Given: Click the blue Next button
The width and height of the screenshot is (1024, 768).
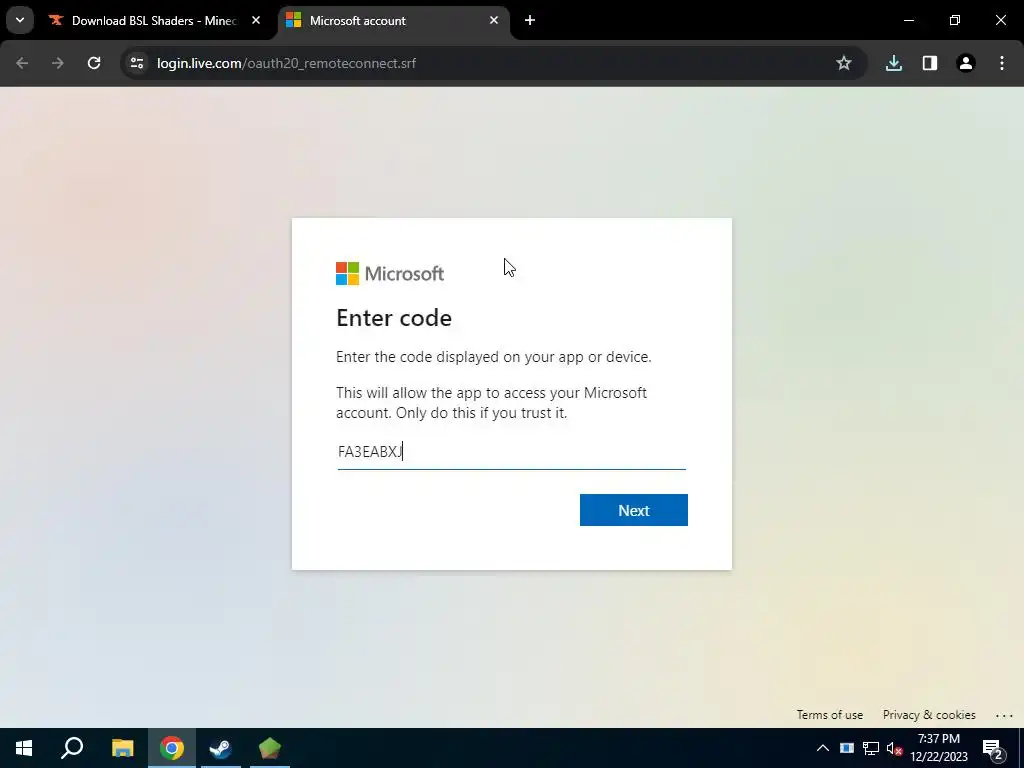Looking at the screenshot, I should coord(633,510).
